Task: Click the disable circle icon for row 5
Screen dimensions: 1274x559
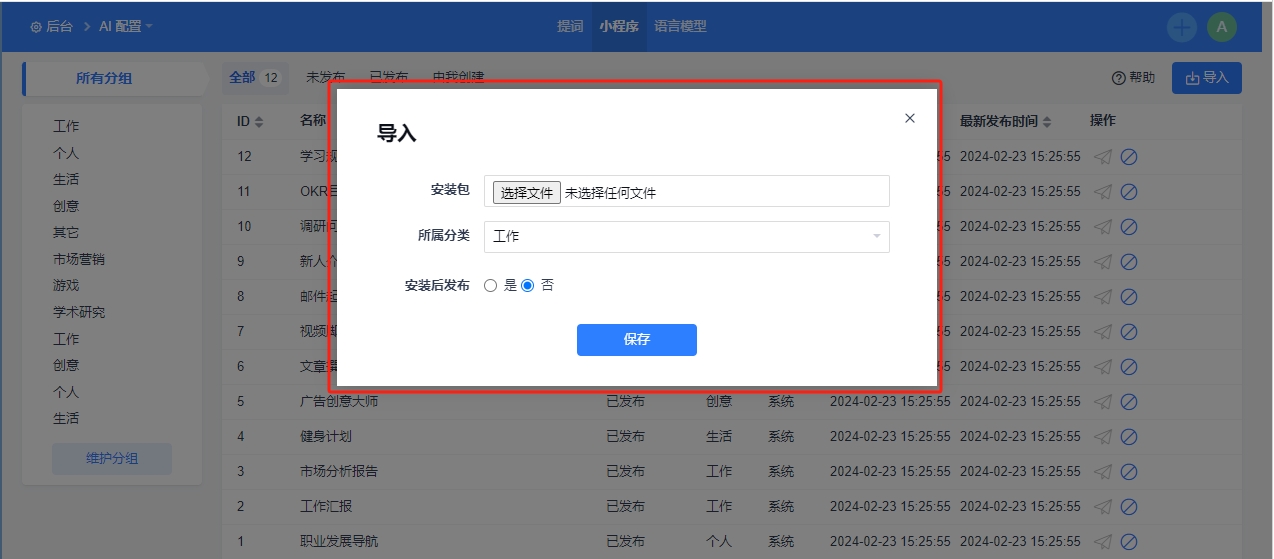Action: [1129, 402]
